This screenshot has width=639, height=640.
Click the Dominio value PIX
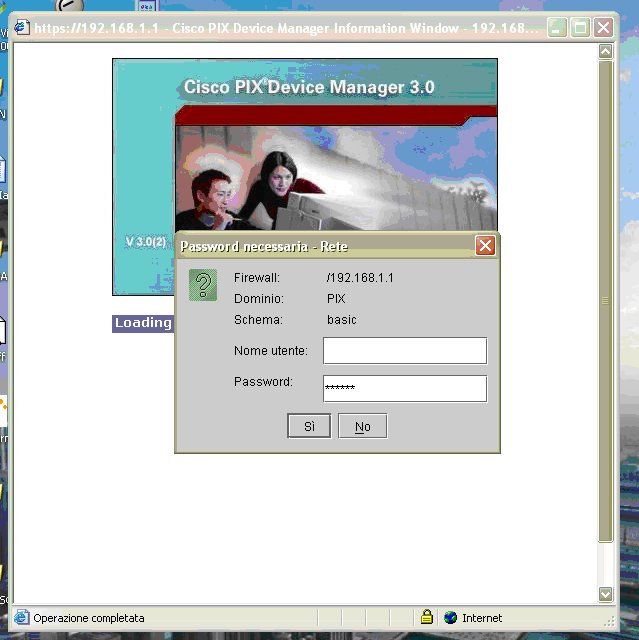336,299
